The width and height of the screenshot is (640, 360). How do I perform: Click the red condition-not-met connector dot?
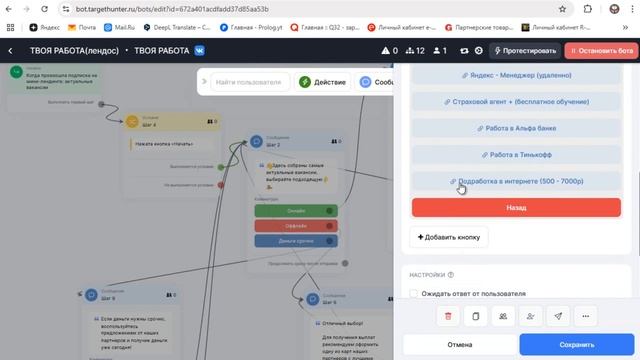click(x=221, y=185)
